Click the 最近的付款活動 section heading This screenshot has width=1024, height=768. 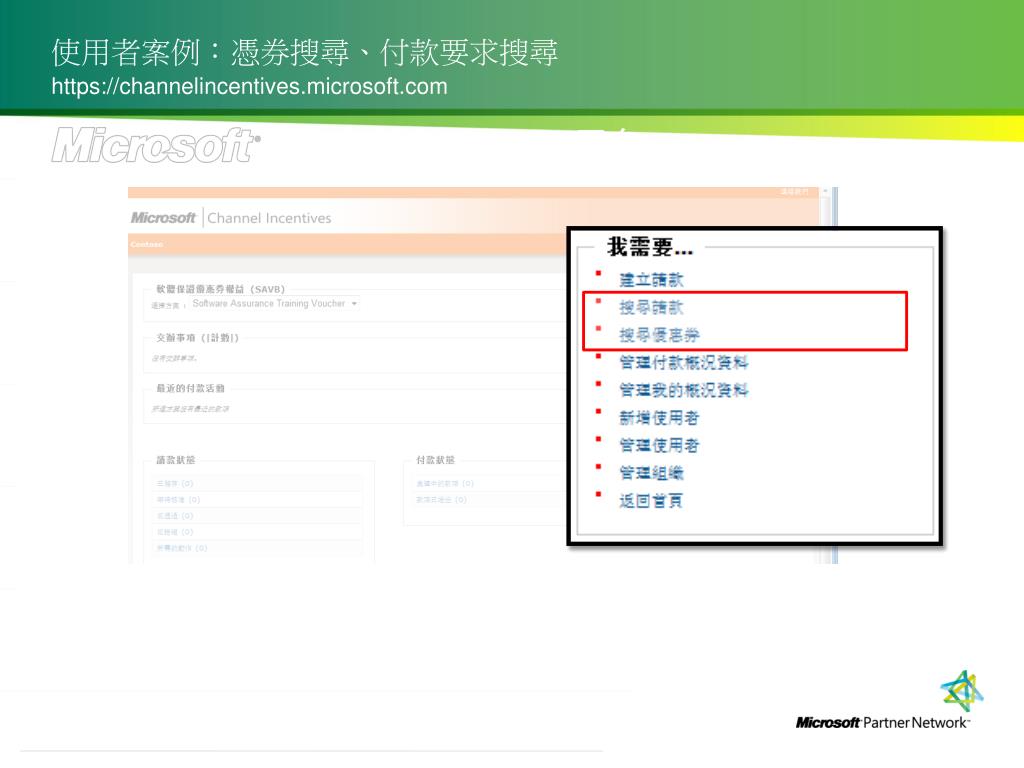190,389
